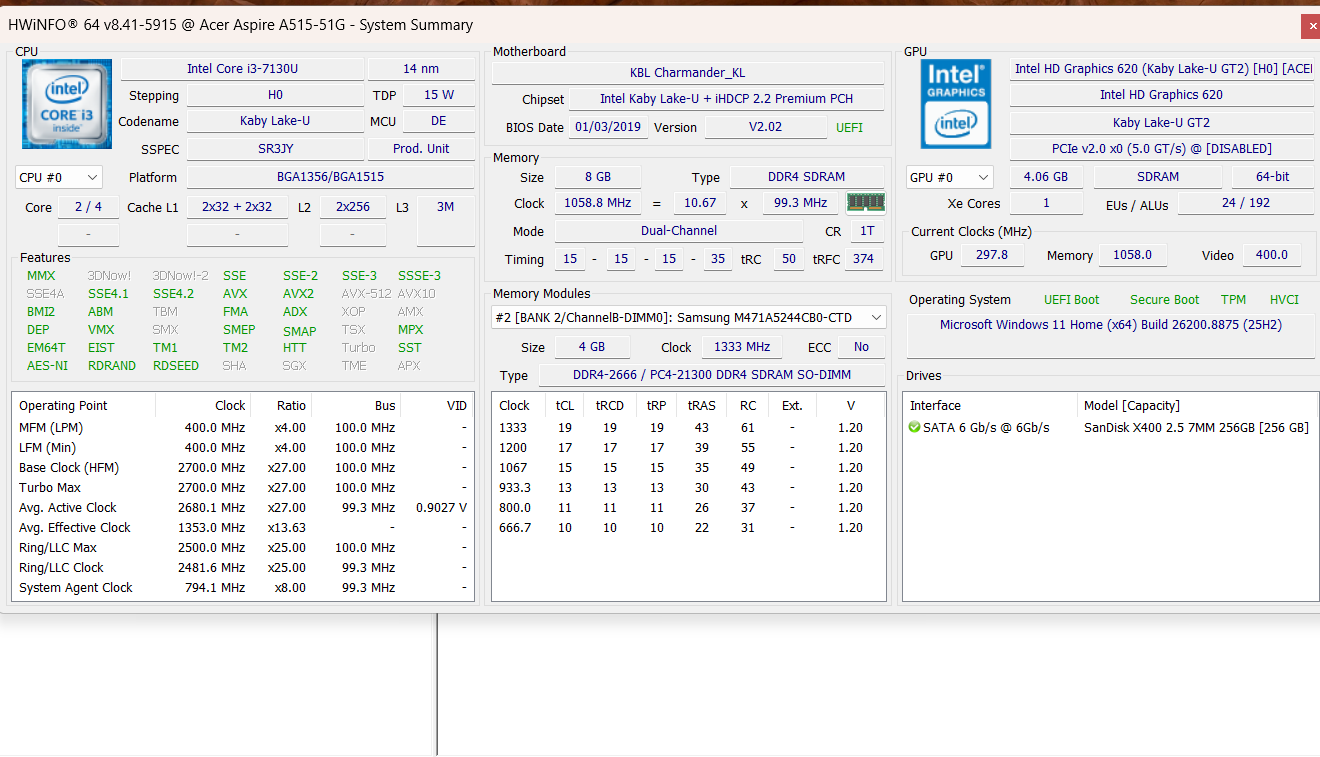The height and width of the screenshot is (757, 1320).
Task: Click the 64-bit GPU field
Action: (x=1272, y=177)
